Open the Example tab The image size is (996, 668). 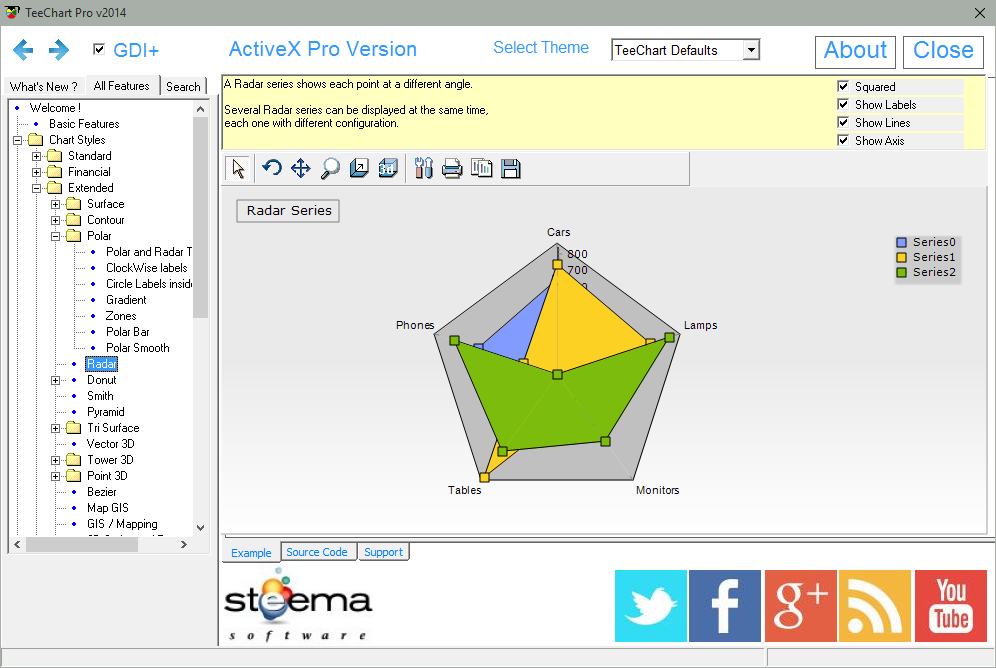(251, 552)
